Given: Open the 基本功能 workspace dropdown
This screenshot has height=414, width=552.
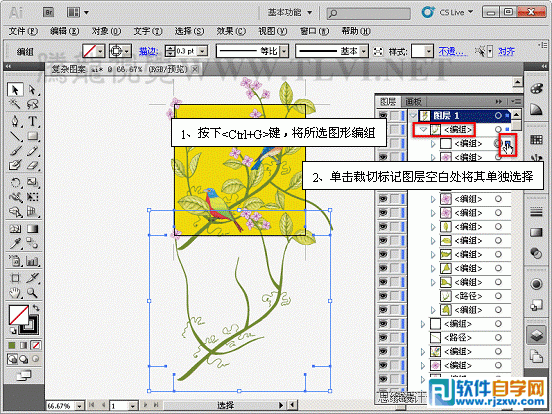Looking at the screenshot, I should (290, 13).
